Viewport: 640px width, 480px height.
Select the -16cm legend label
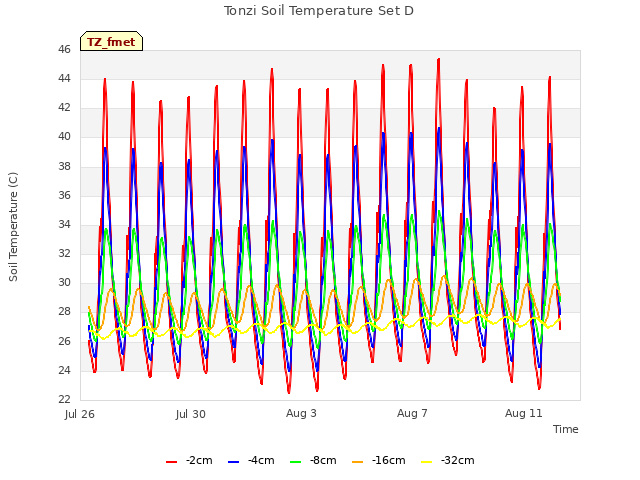point(389,461)
